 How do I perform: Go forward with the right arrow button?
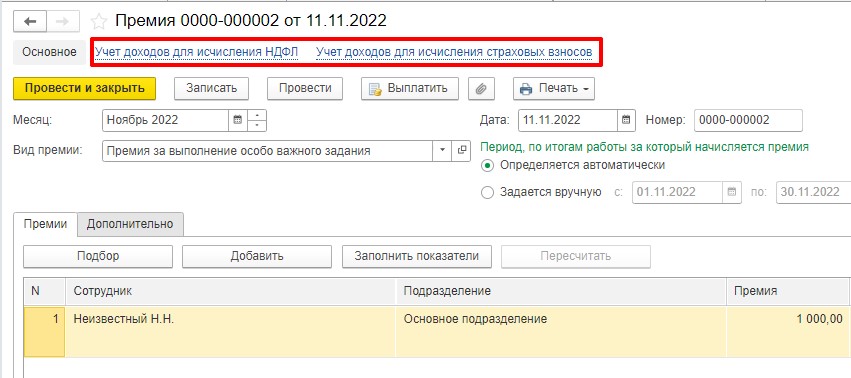pos(63,22)
